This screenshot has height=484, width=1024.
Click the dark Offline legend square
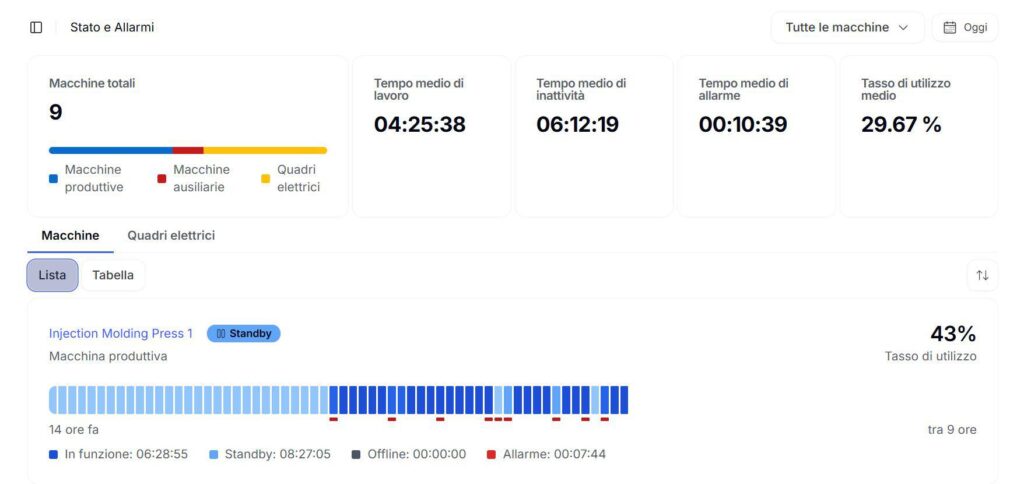(356, 455)
